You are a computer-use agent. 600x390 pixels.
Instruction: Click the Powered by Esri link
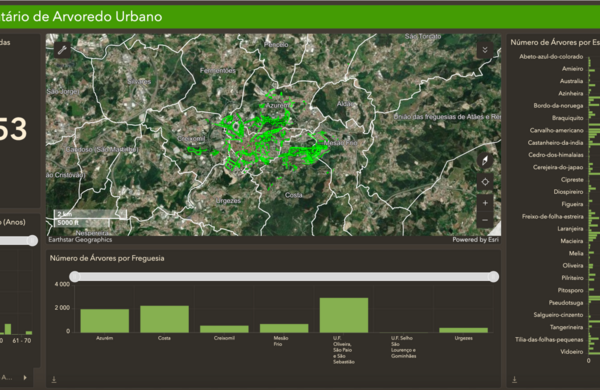[x=475, y=240]
